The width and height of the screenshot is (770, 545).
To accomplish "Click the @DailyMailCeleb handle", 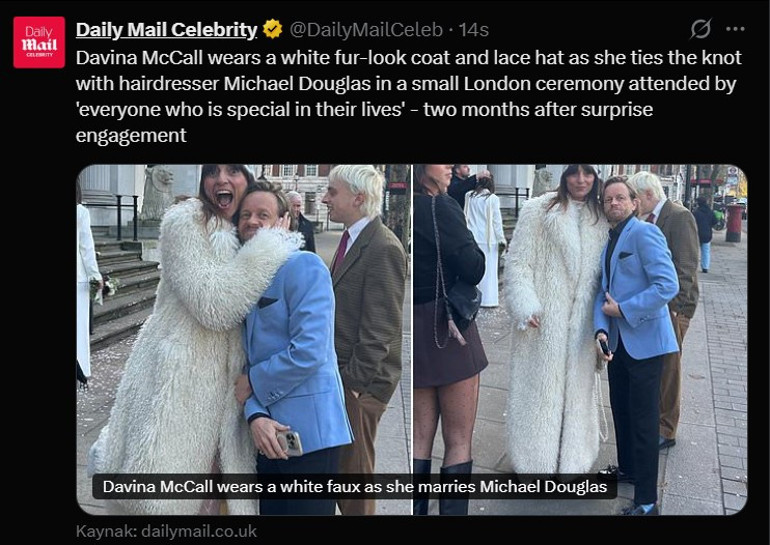I will 366,30.
